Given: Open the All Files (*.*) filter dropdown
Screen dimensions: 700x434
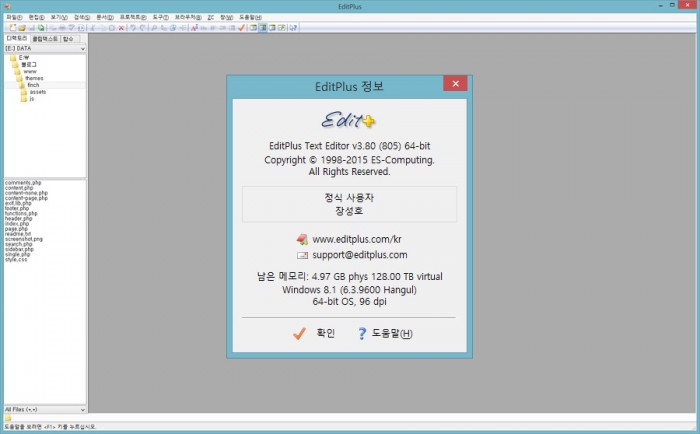Looking at the screenshot, I should pos(45,409).
